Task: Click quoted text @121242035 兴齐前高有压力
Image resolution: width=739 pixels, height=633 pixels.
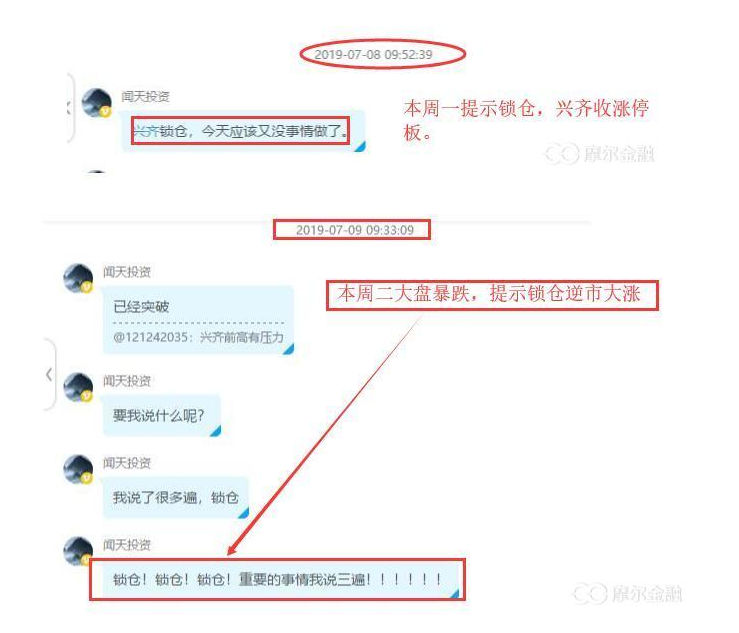Action: click(x=198, y=337)
